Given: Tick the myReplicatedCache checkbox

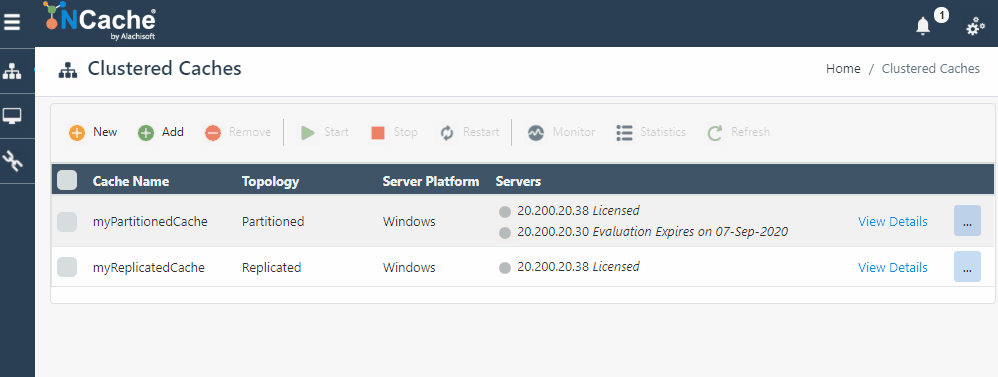Looking at the screenshot, I should click(67, 267).
